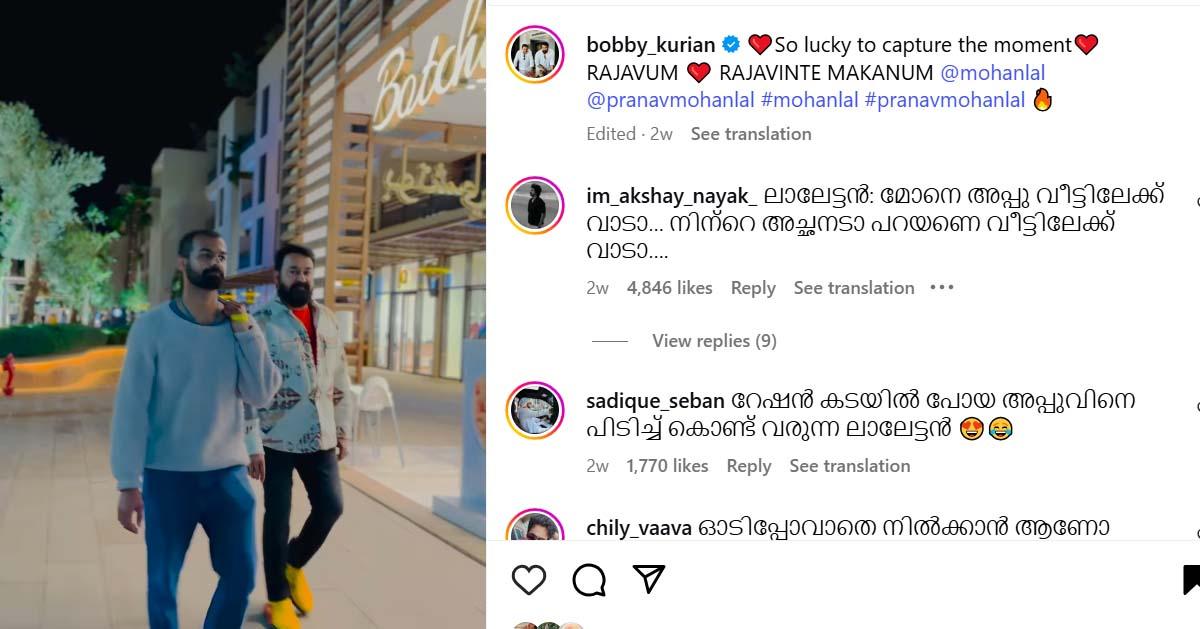See translation of sadique_seban comment
The image size is (1200, 629).
pyautogui.click(x=850, y=466)
